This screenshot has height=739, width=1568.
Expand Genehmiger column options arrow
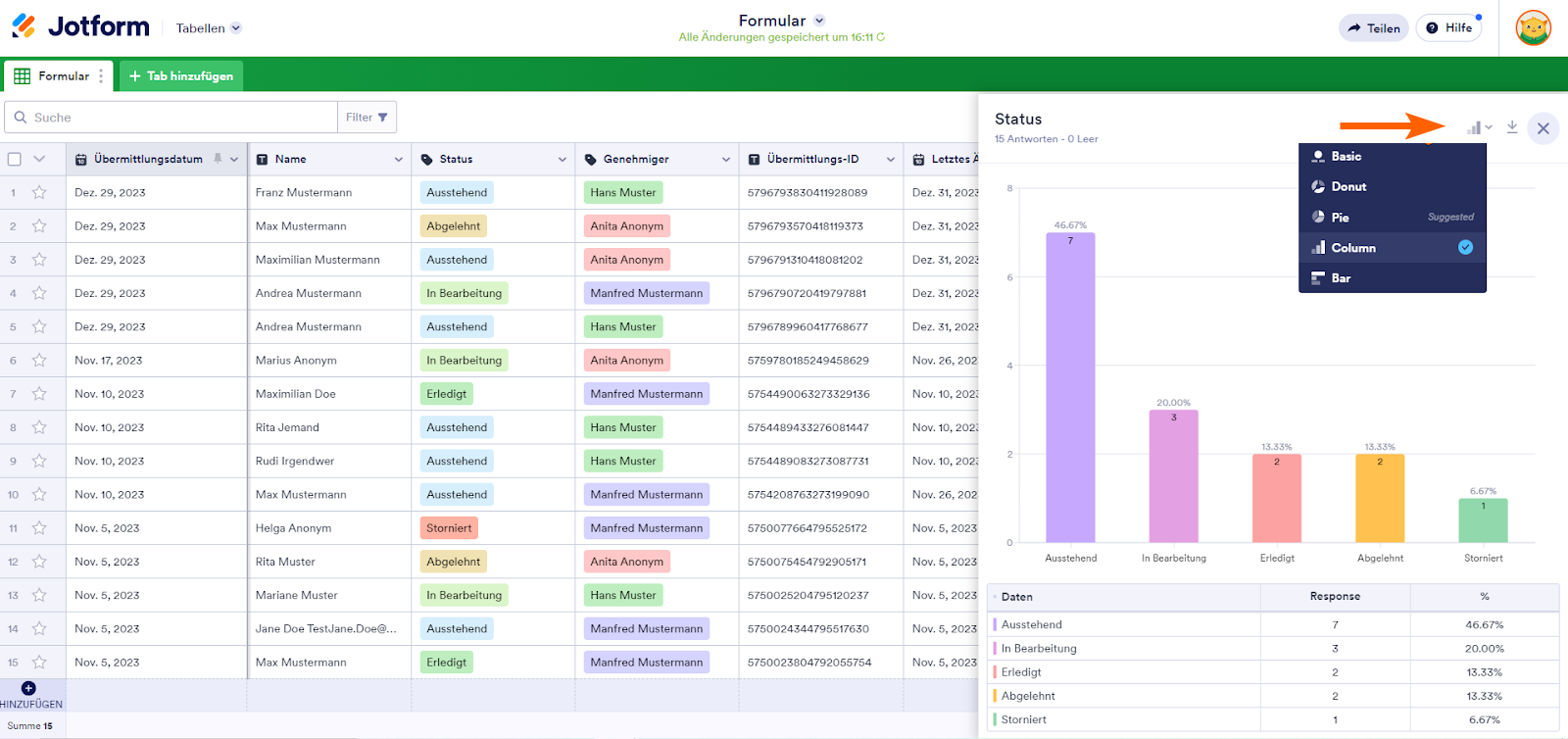(726, 160)
